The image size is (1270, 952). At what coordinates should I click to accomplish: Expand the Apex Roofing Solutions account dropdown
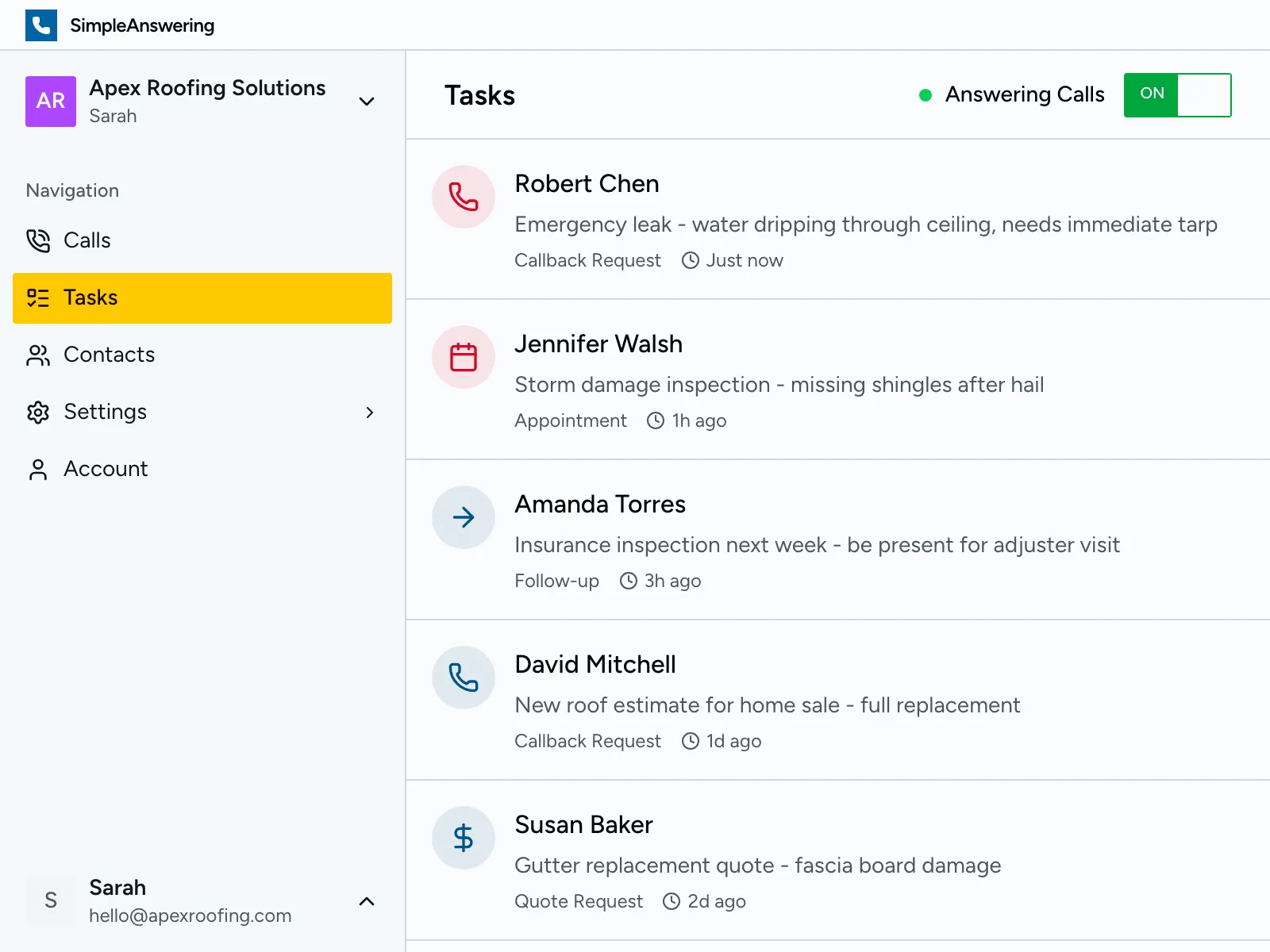(366, 102)
